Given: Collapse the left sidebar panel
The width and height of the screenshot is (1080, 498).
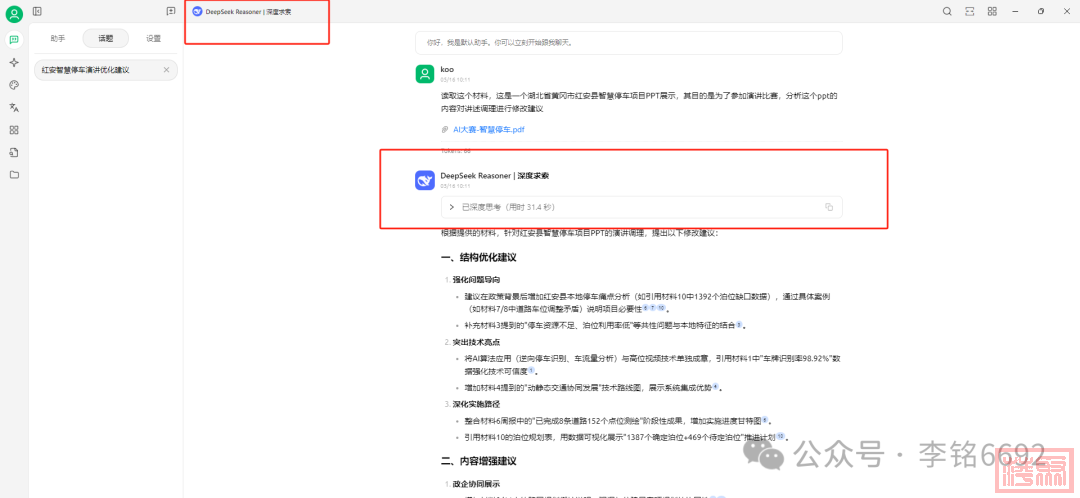Looking at the screenshot, I should coord(37,11).
